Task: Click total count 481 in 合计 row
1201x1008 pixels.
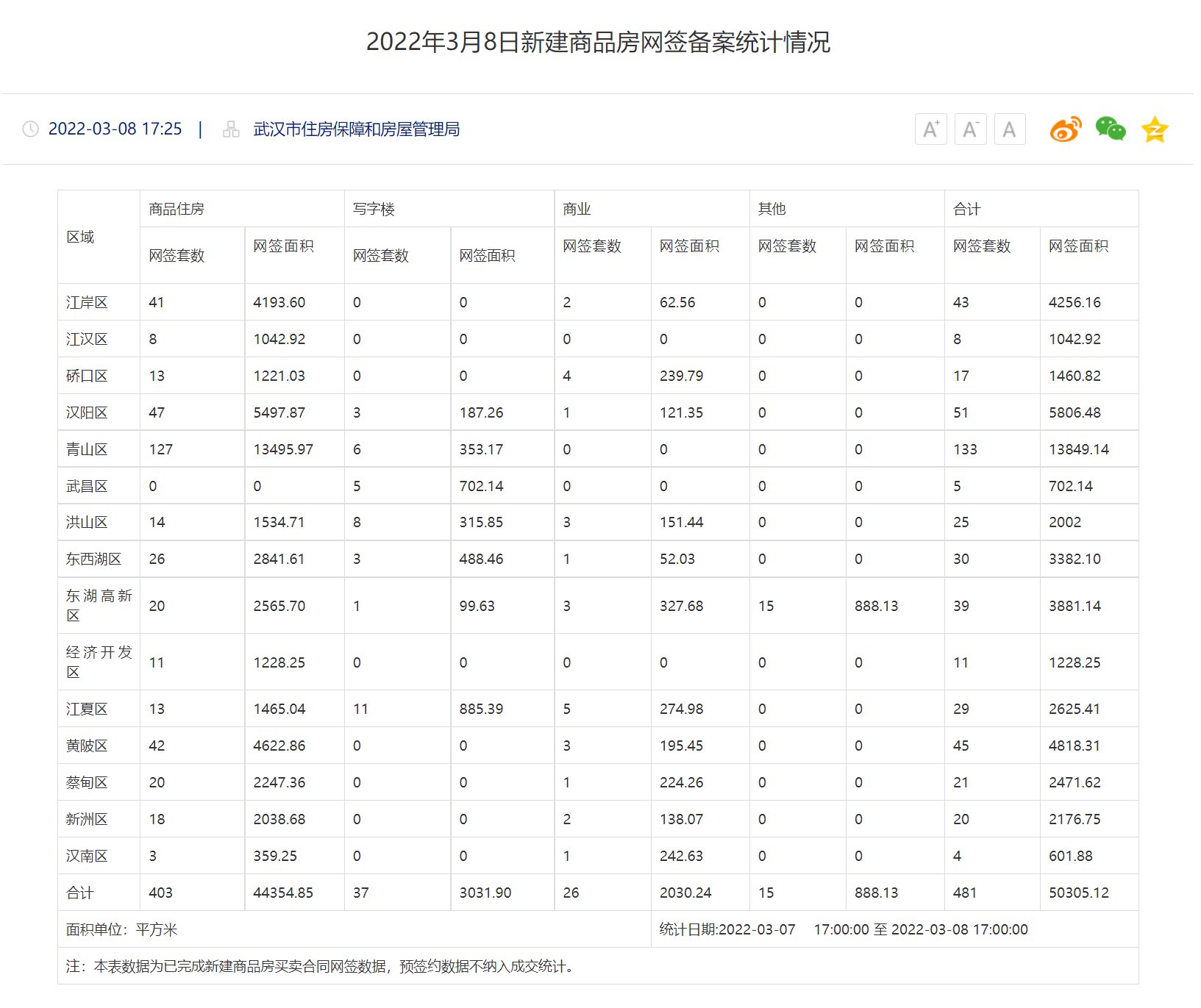Action: click(x=965, y=893)
